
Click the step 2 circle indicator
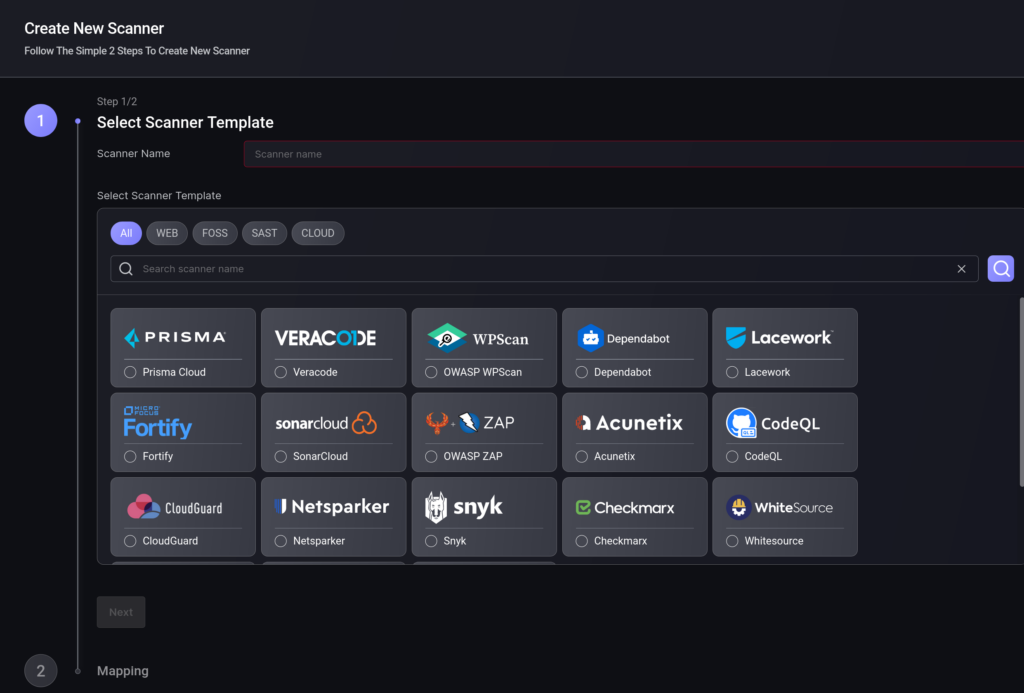[x=40, y=671]
